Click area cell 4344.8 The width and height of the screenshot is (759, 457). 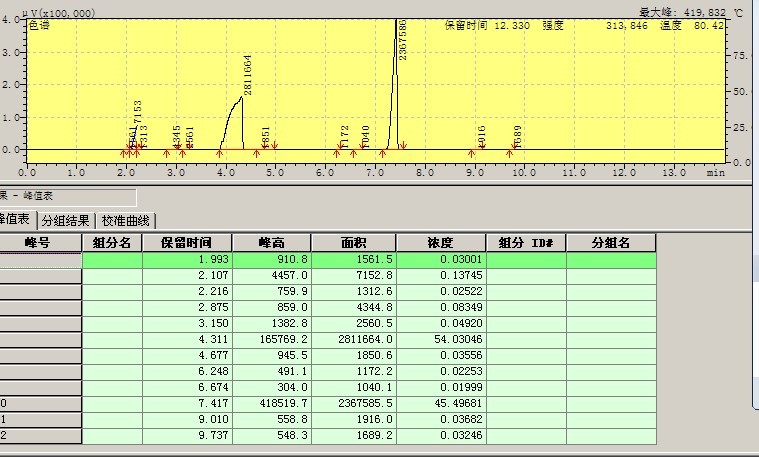(353, 307)
